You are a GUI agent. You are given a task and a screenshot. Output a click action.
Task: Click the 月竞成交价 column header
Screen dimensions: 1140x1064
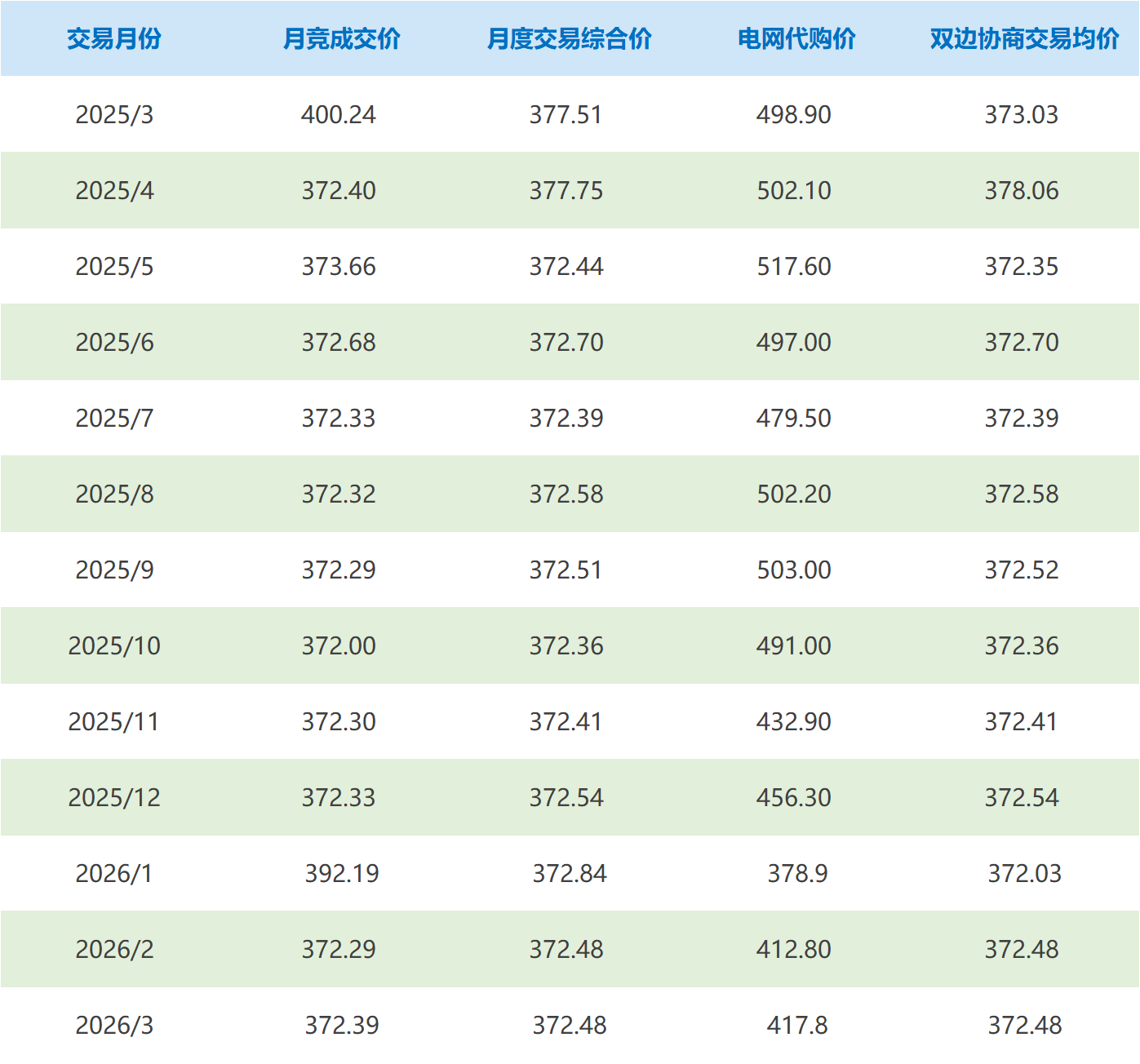[x=341, y=38]
